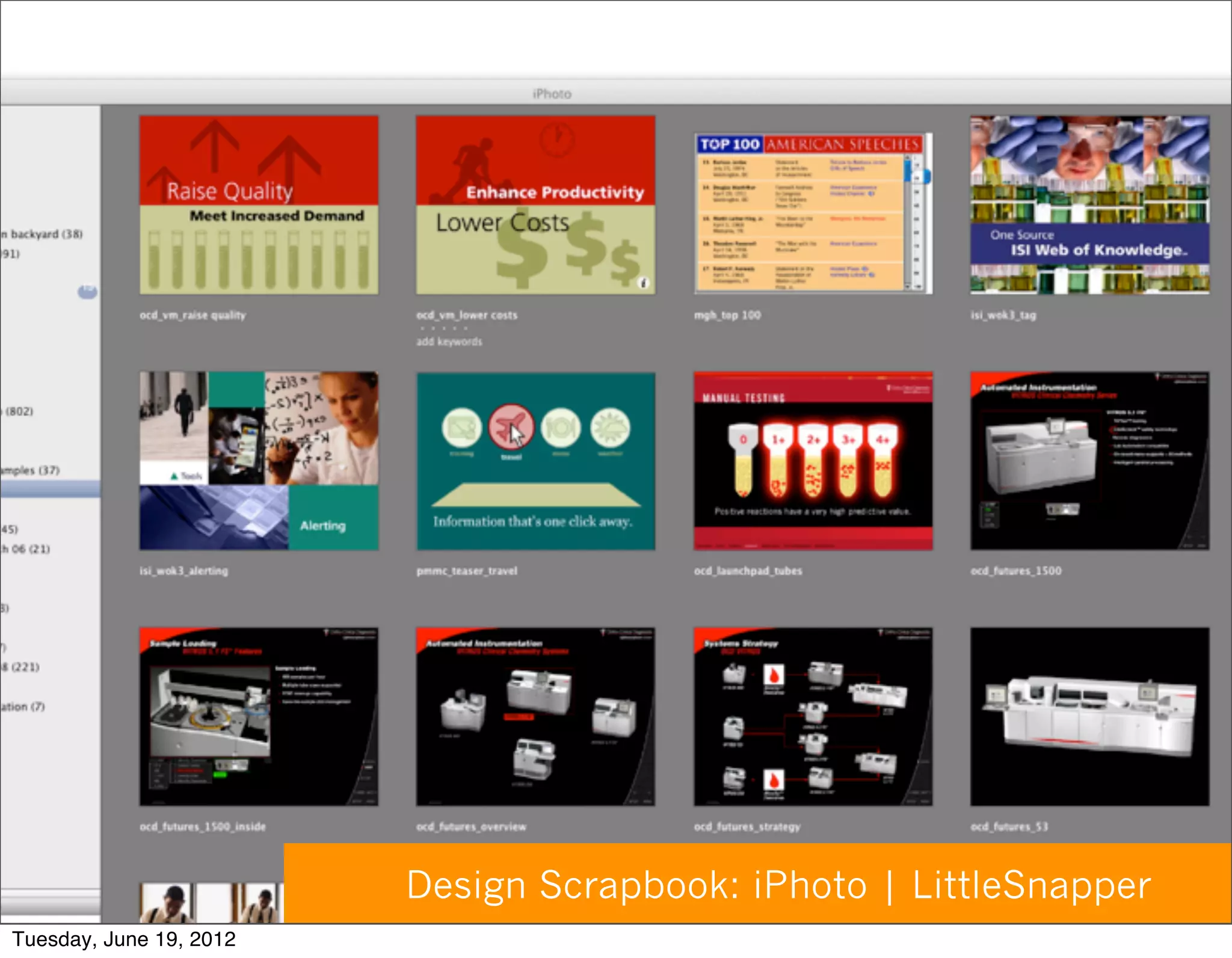The height and width of the screenshot is (958, 1232).
Task: Click the info button on Lower Costs photo
Action: pos(643,283)
